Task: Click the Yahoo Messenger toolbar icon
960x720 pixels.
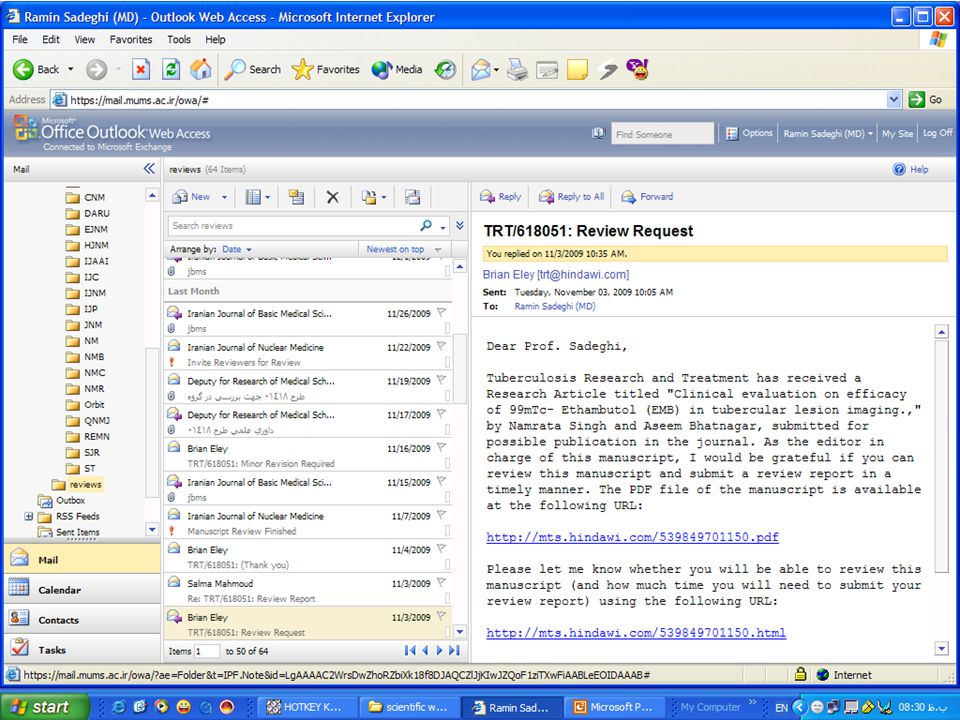Action: click(x=637, y=69)
